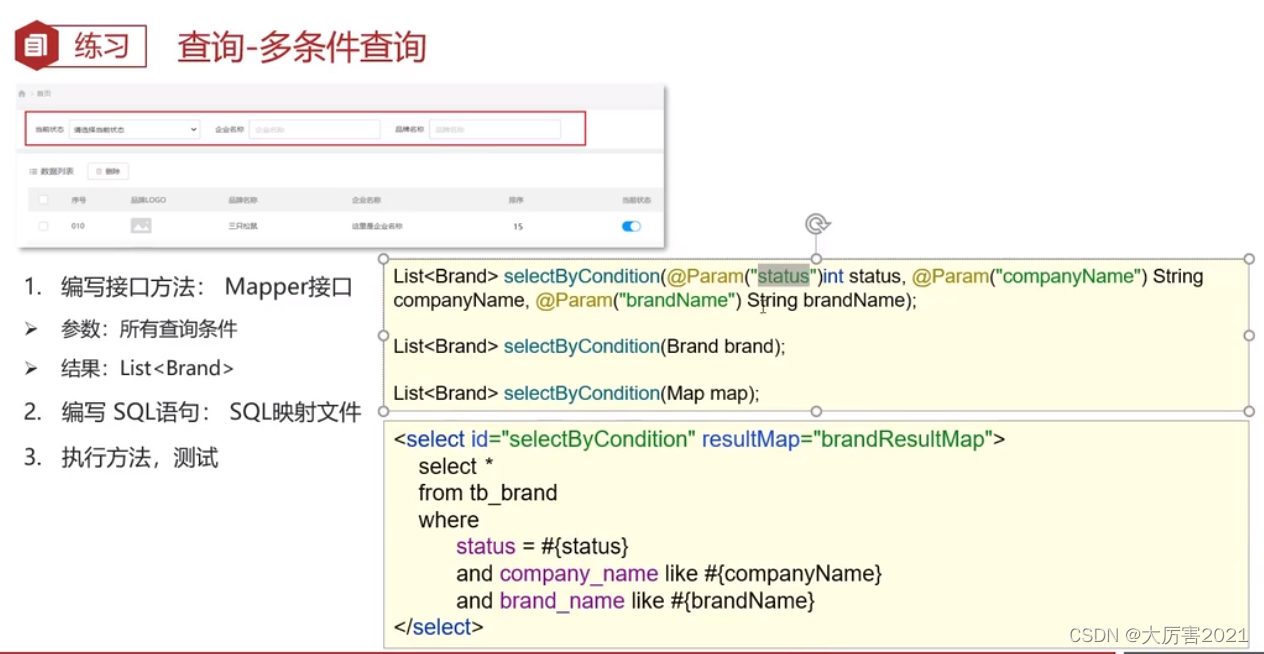Click the company_name like #{companyName} line

click(669, 574)
